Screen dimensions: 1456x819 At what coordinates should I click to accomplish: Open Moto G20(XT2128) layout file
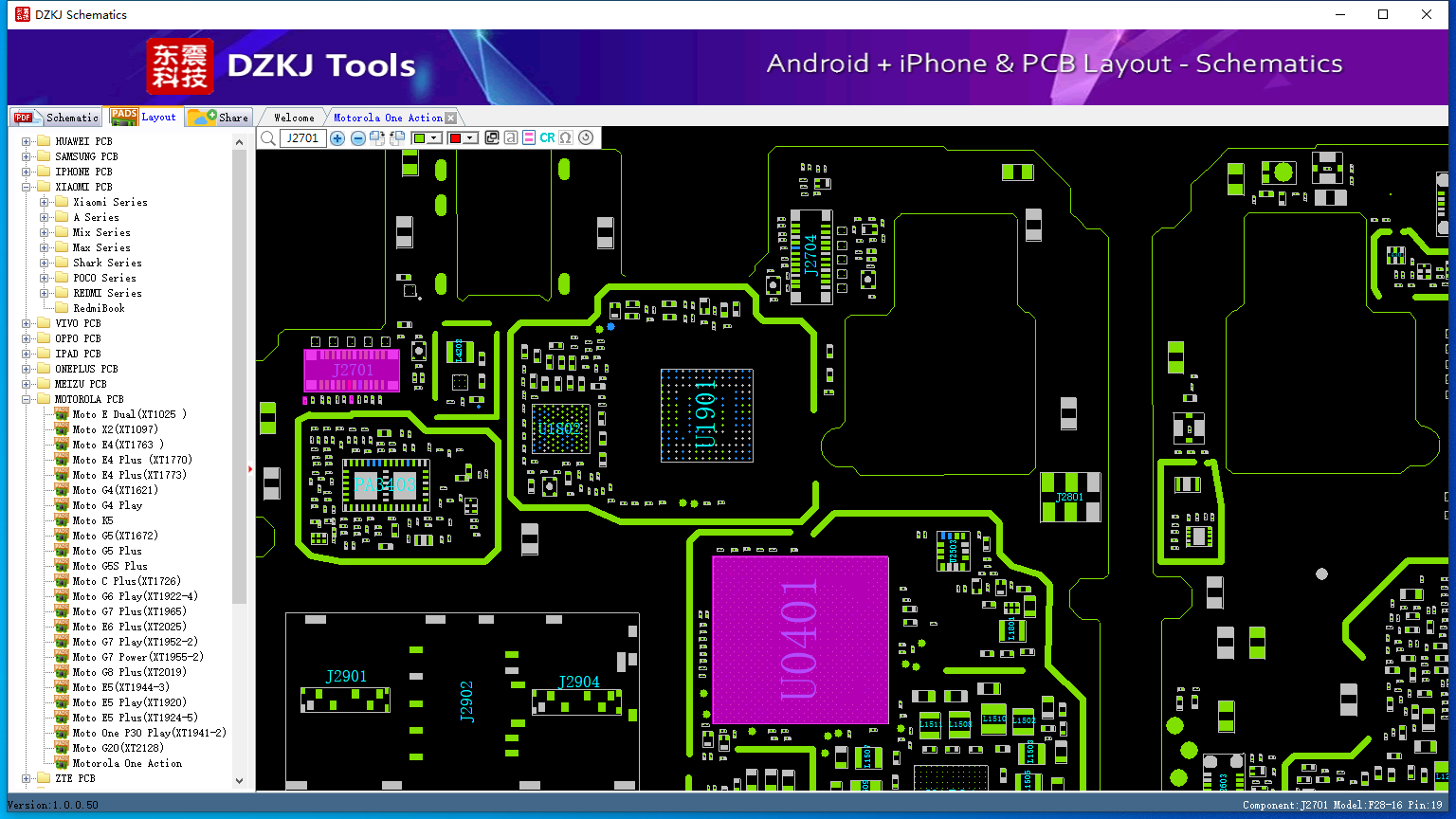coord(118,748)
